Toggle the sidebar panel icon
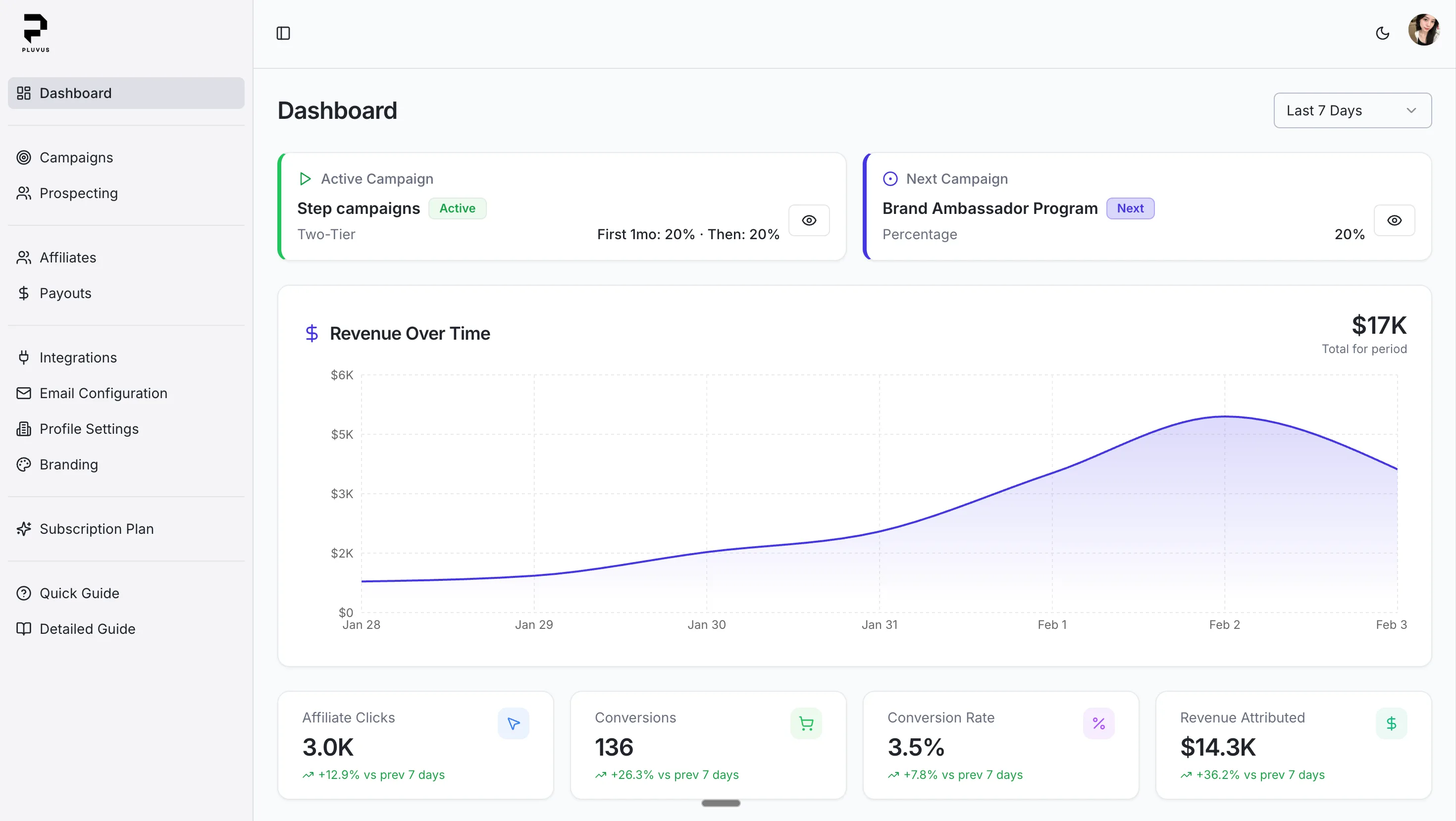The height and width of the screenshot is (821, 1456). click(283, 33)
